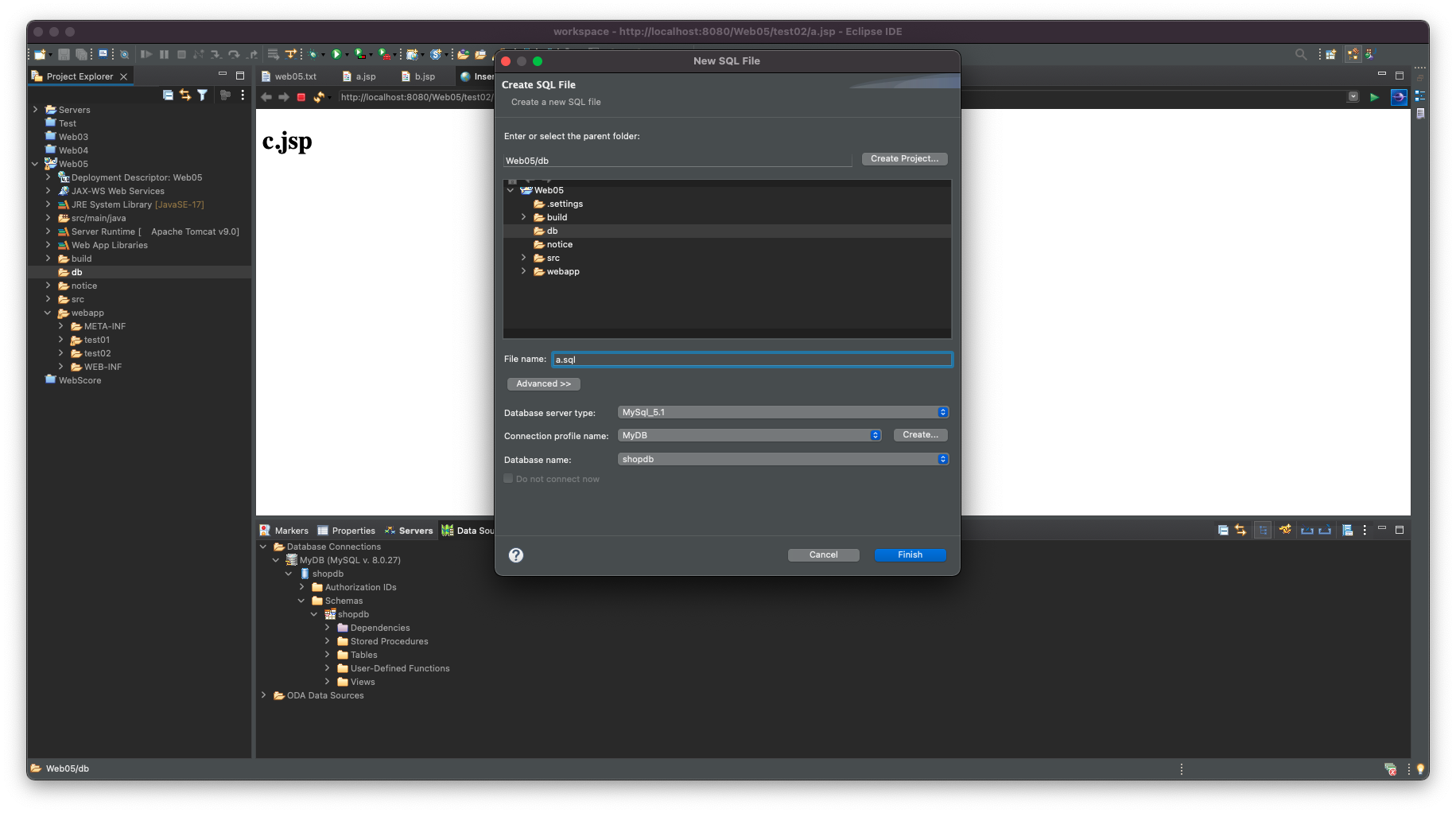Image resolution: width=1456 pixels, height=813 pixels.
Task: Click the lightbulb tip icon in status bar
Action: (x=1420, y=768)
